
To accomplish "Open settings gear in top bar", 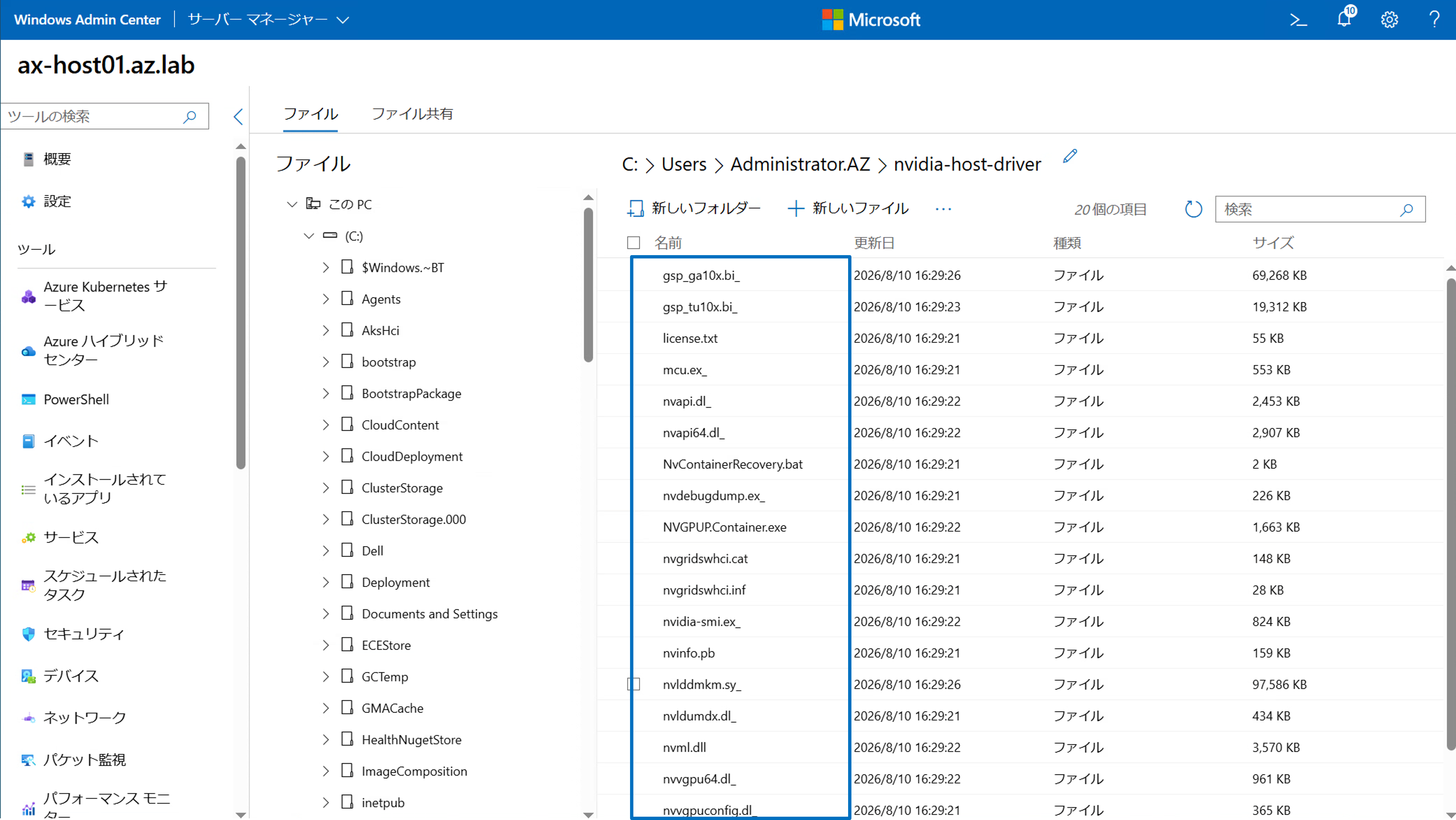I will click(1389, 20).
